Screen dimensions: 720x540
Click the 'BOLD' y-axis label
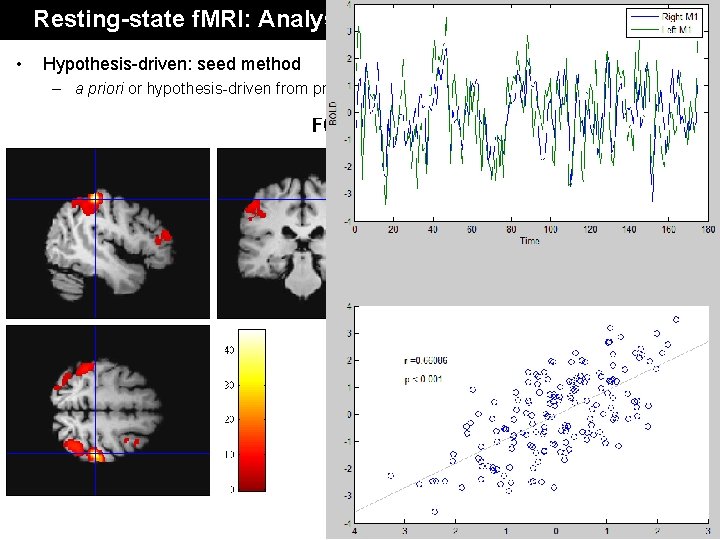coord(333,113)
